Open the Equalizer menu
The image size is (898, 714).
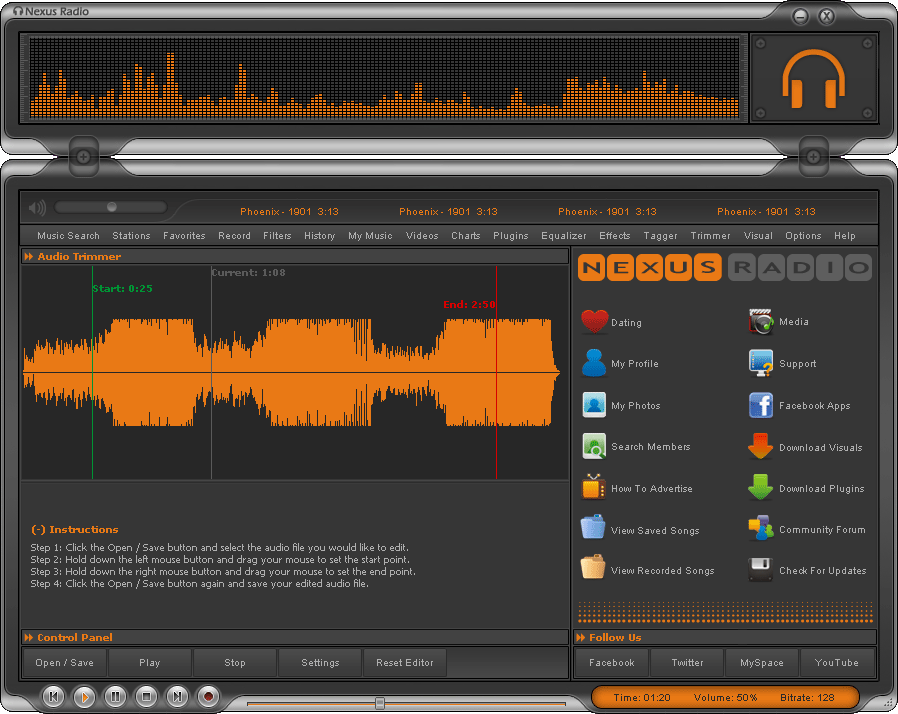point(563,236)
